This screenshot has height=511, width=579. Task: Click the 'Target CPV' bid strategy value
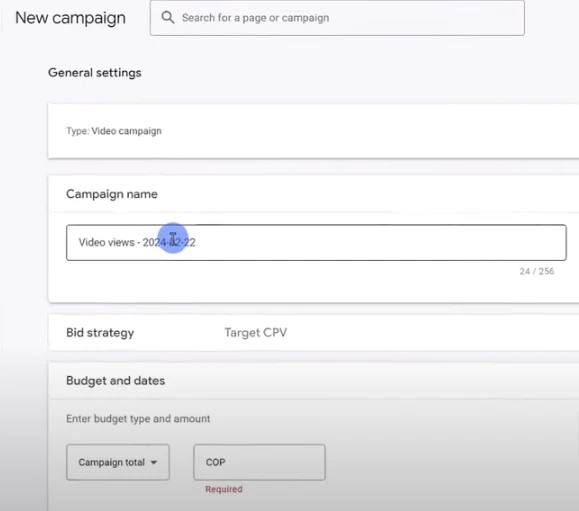256,333
